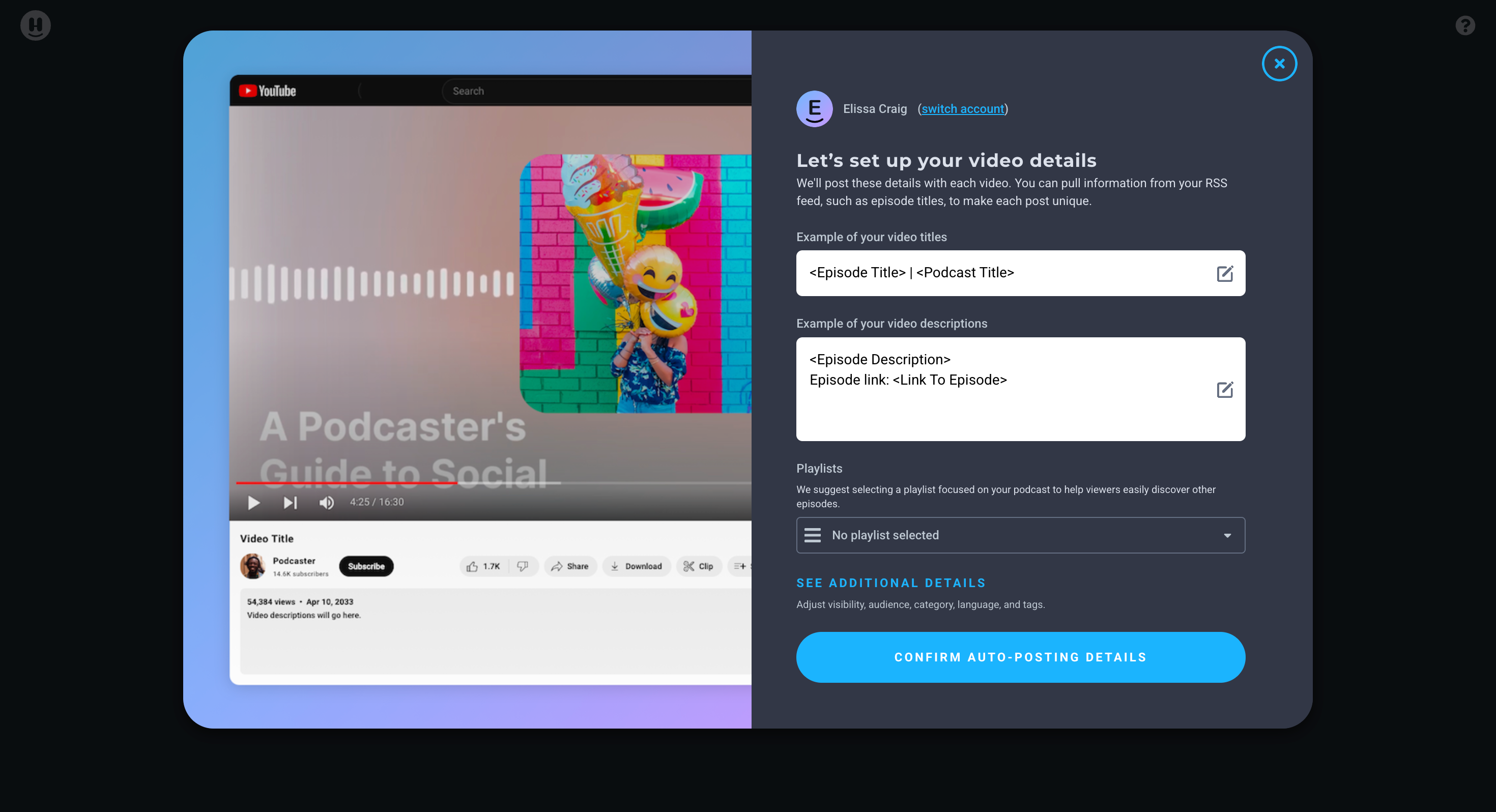The image size is (1496, 812).
Task: Click the Podcaster channel avatar
Action: pyautogui.click(x=252, y=566)
